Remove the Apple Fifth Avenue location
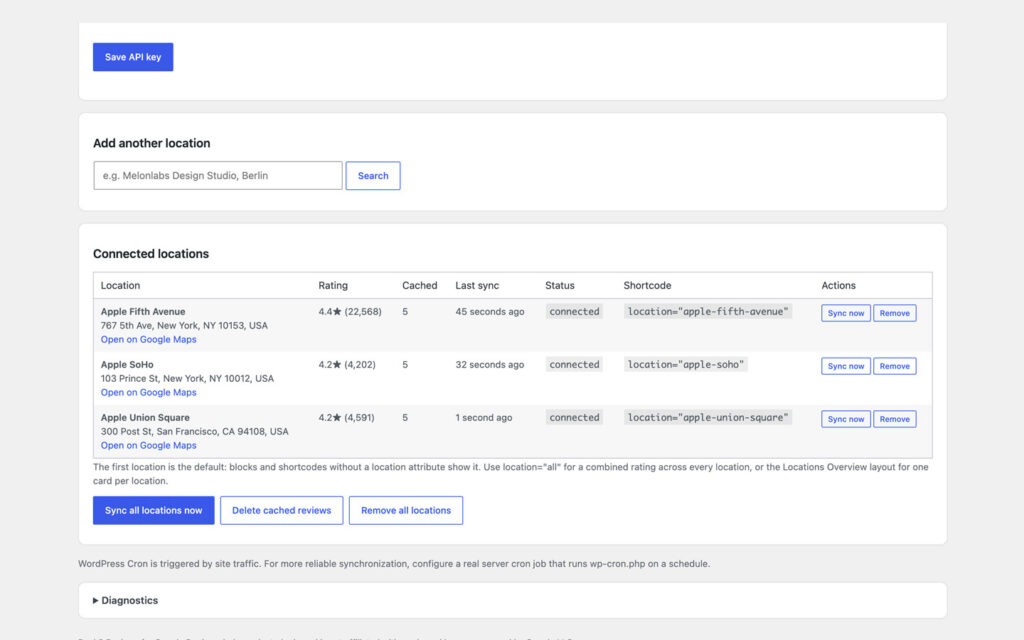 [x=895, y=313]
